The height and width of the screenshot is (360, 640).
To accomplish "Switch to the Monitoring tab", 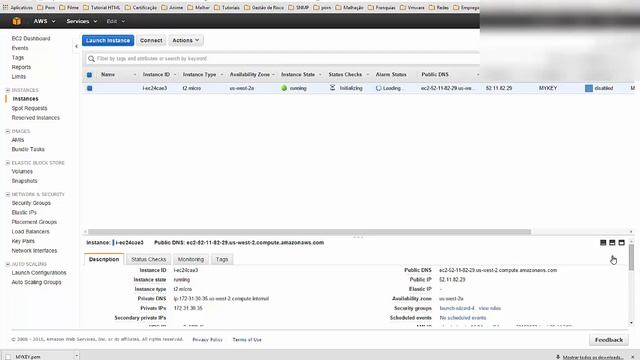I will (191, 259).
